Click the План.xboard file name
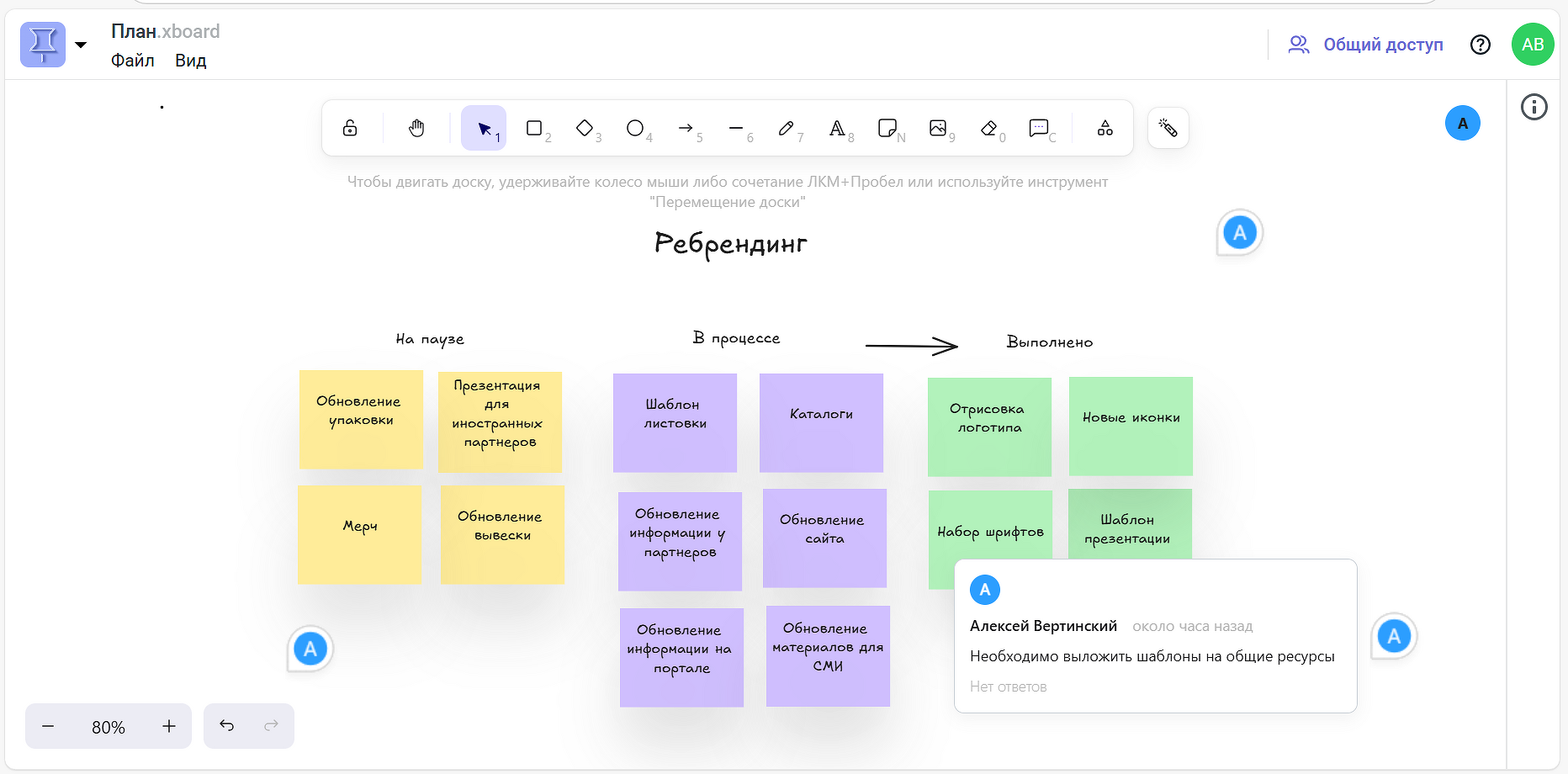Screen dimensions: 1568x774 click(x=165, y=31)
